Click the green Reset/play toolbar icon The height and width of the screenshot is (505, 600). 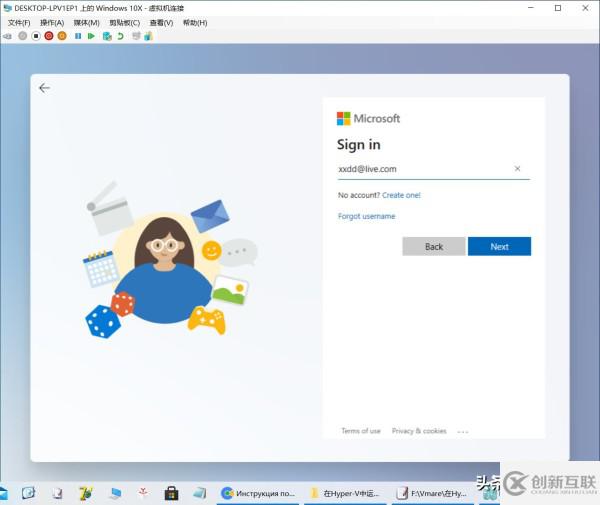point(91,36)
